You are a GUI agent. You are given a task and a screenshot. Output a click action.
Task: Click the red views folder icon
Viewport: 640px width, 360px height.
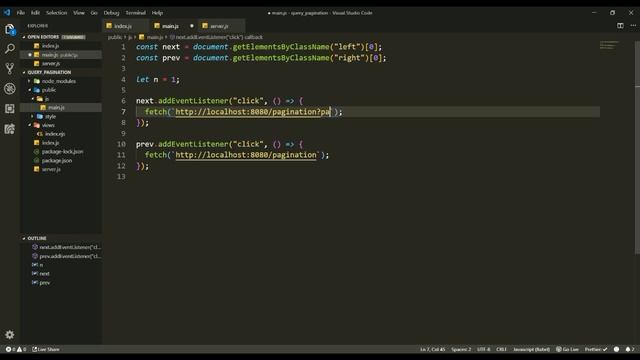point(37,125)
